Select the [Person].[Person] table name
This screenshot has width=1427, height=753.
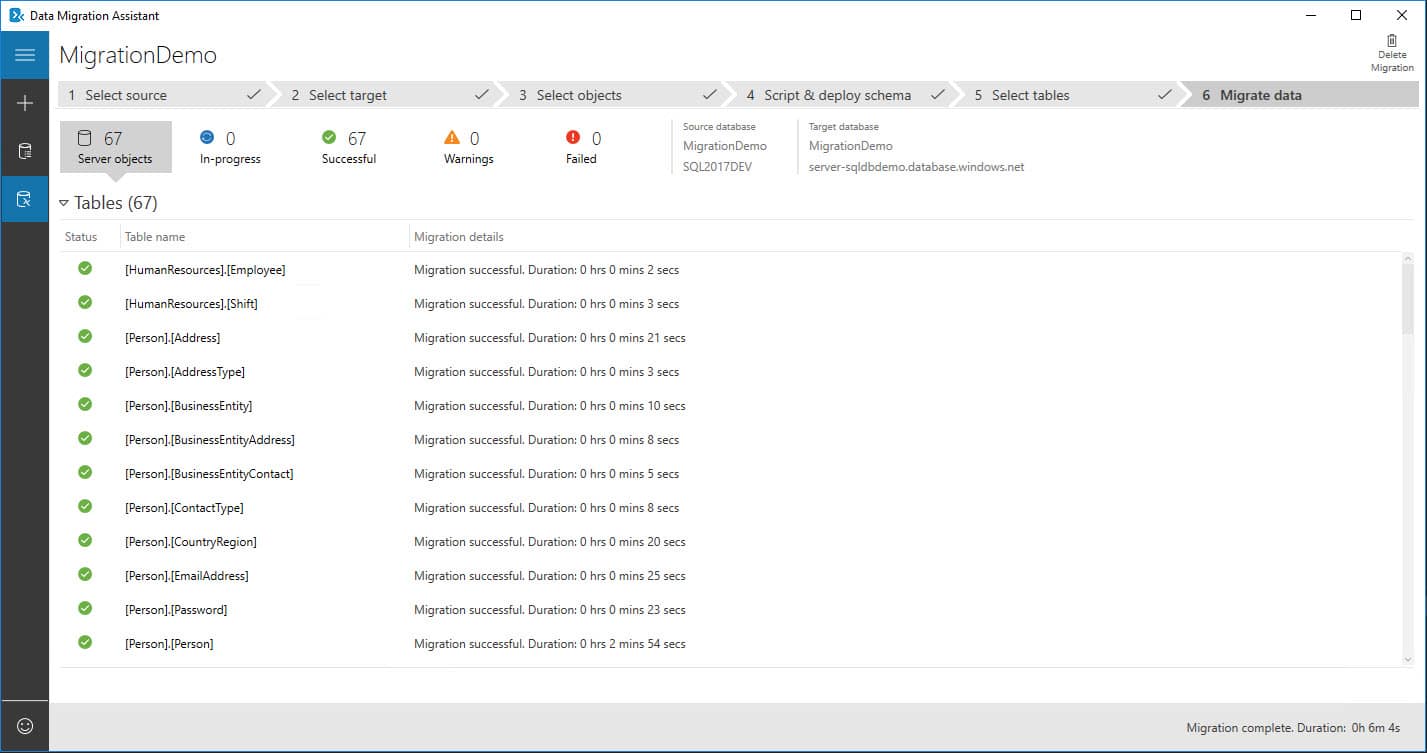pyautogui.click(x=169, y=644)
